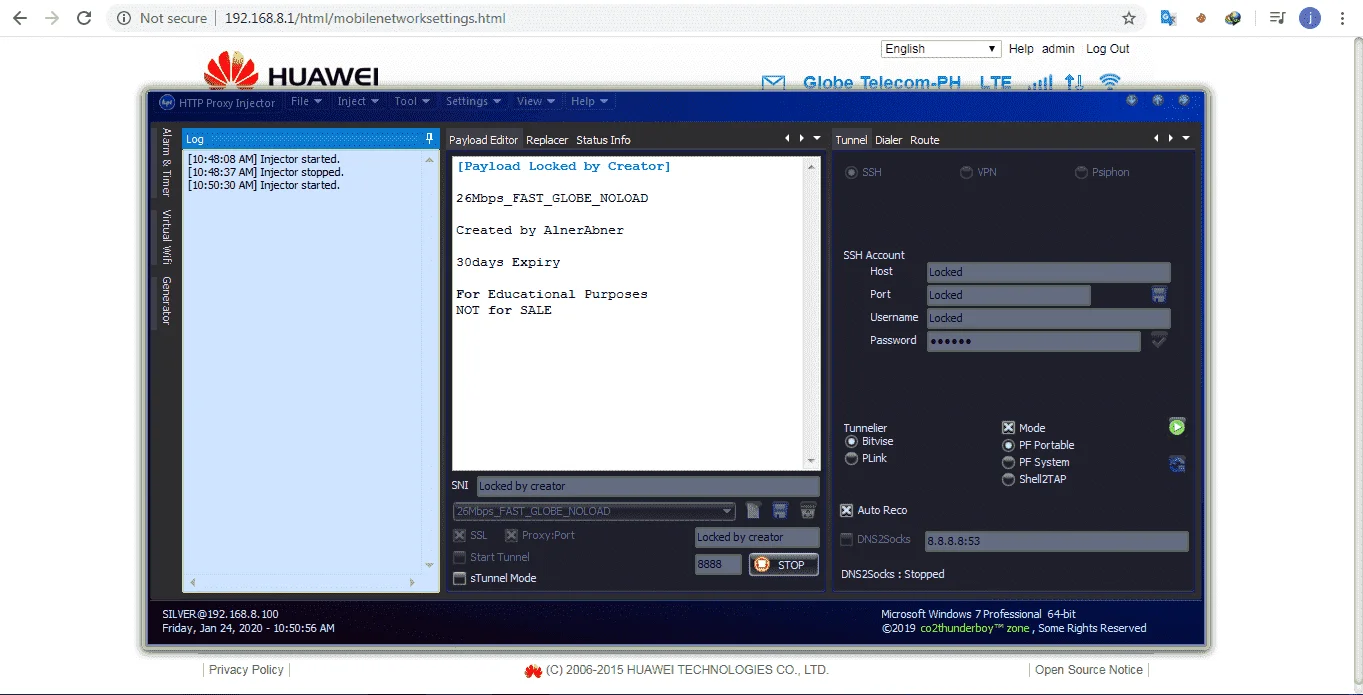Viewport: 1363px width, 695px height.
Task: Click the down-arrow title bar window icon
Action: pos(1132,100)
